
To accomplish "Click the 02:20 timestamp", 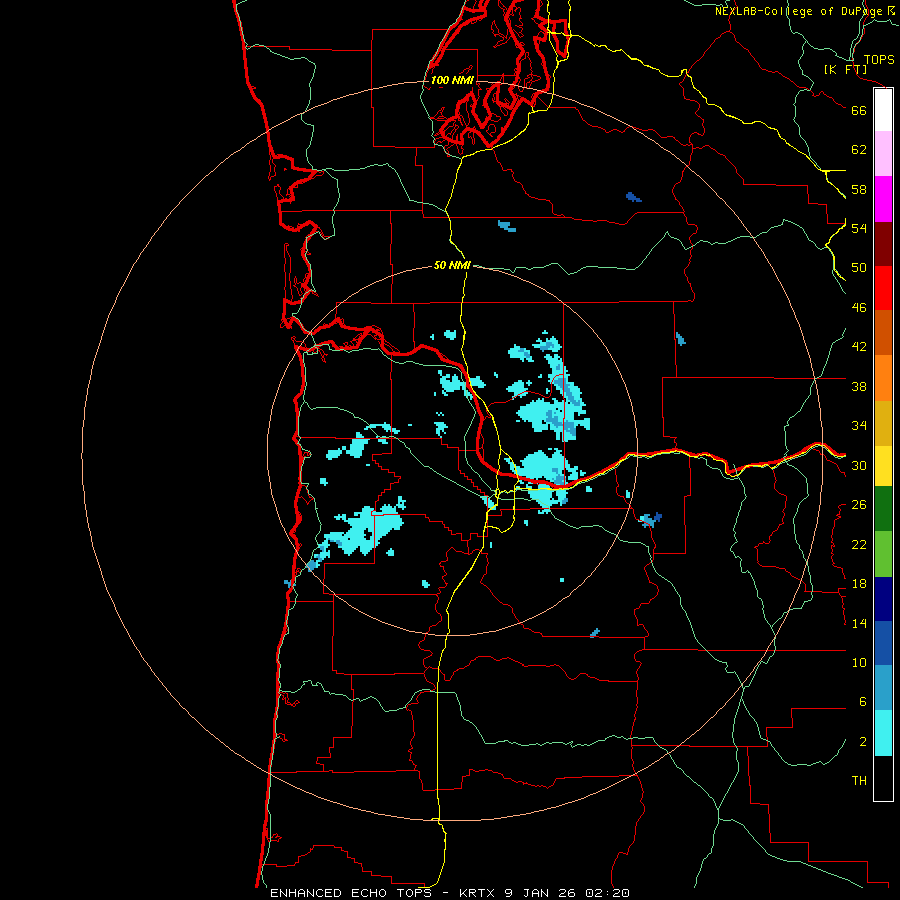I will tap(607, 893).
